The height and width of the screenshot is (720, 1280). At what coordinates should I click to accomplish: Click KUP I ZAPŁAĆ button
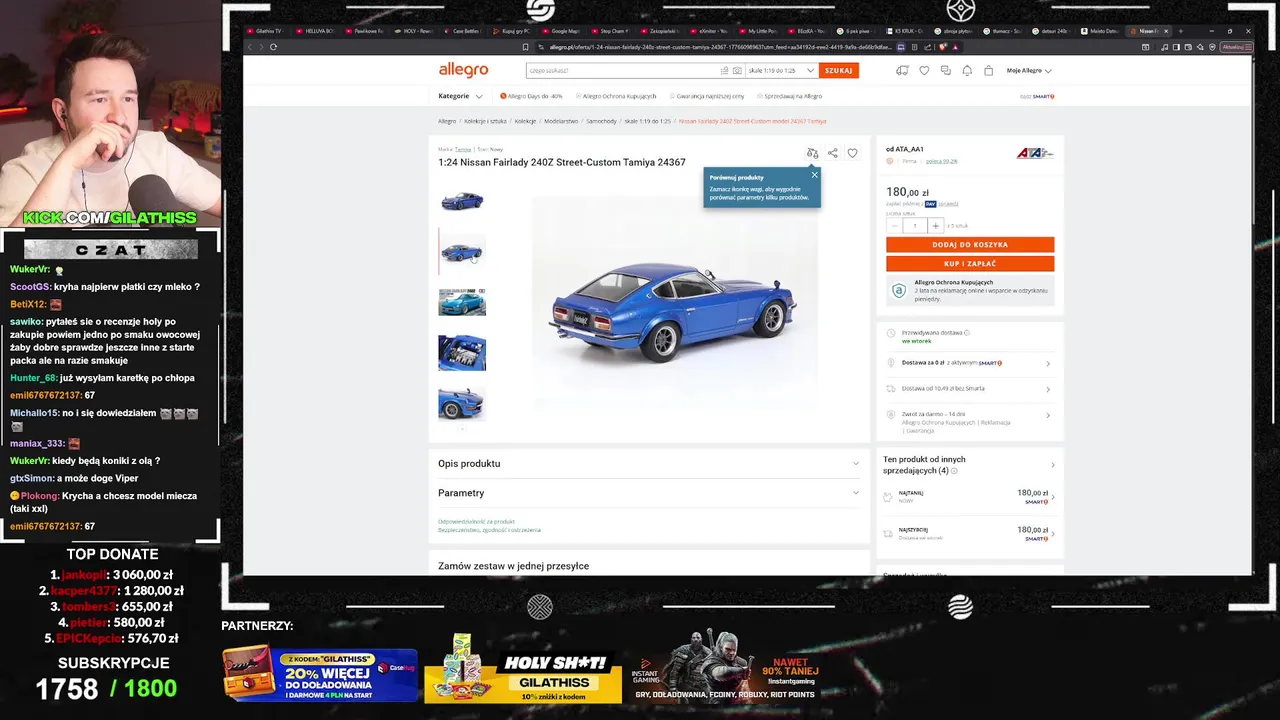[x=970, y=264]
